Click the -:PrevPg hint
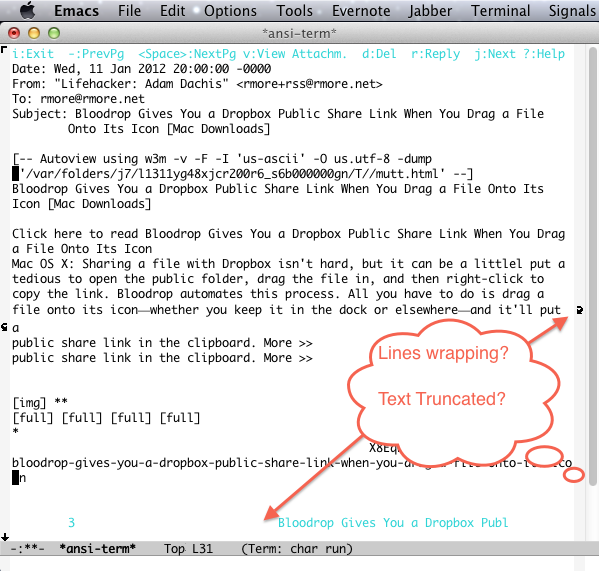Screen dimensions: 599x571 (x=96, y=54)
